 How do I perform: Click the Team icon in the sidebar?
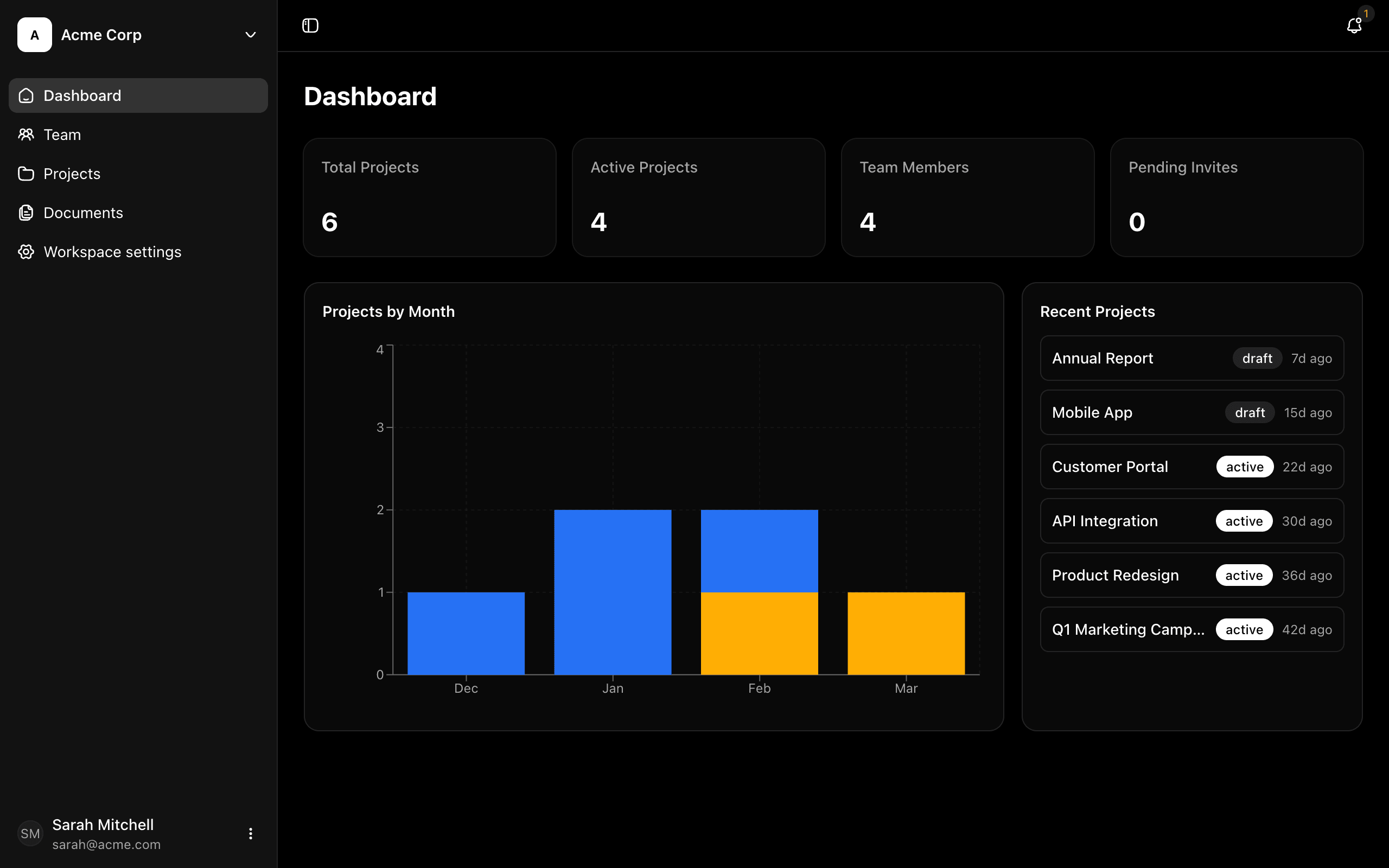pyautogui.click(x=26, y=135)
